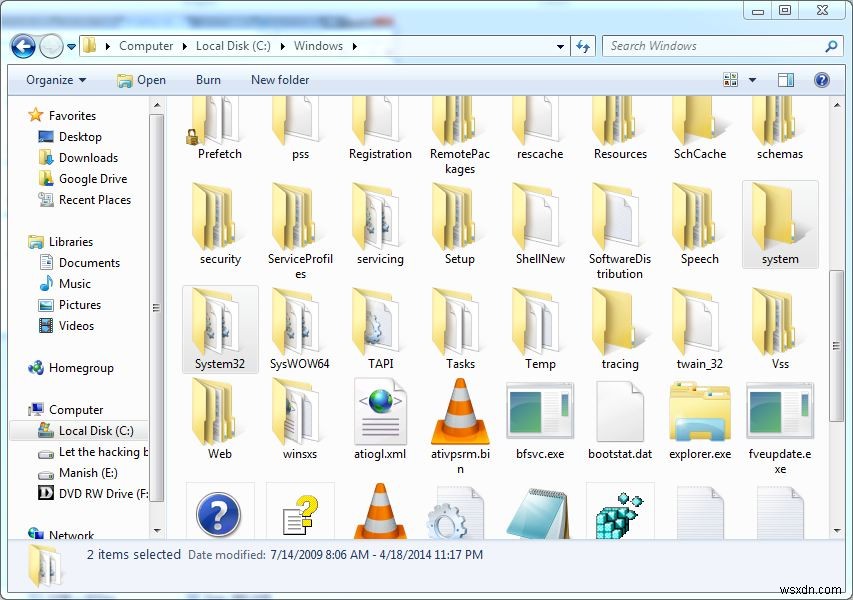
Task: Open the Music library
Action: click(65, 283)
